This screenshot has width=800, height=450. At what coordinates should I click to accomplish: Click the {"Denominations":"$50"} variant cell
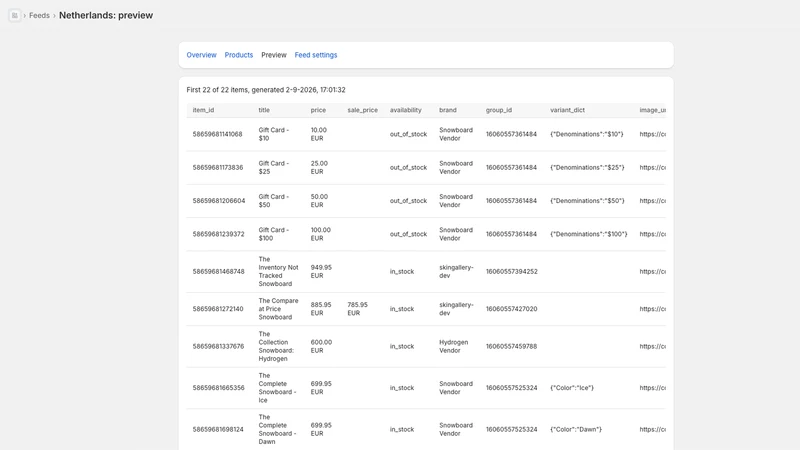pyautogui.click(x=587, y=201)
